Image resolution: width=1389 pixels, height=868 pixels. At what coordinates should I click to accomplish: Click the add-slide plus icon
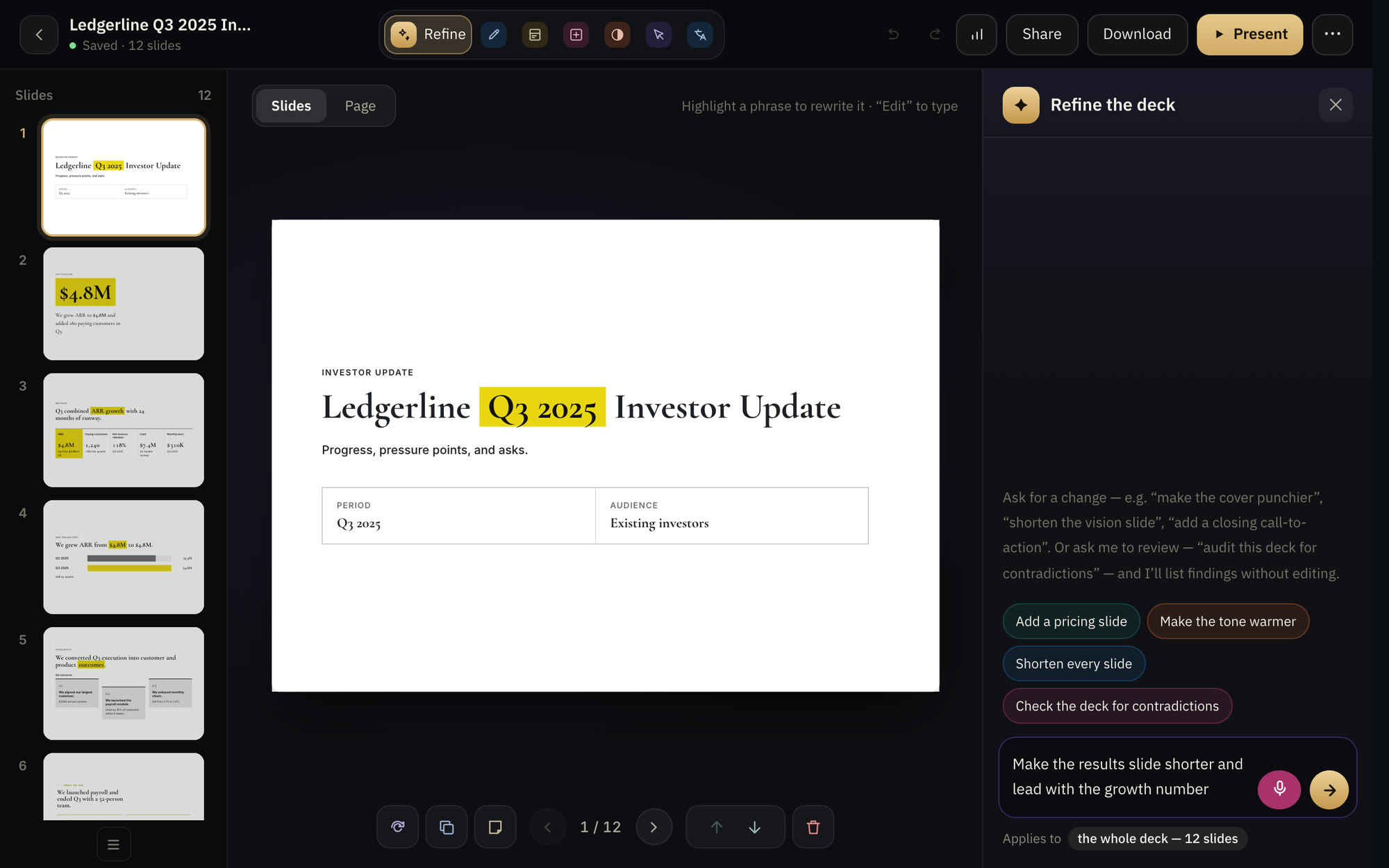576,35
